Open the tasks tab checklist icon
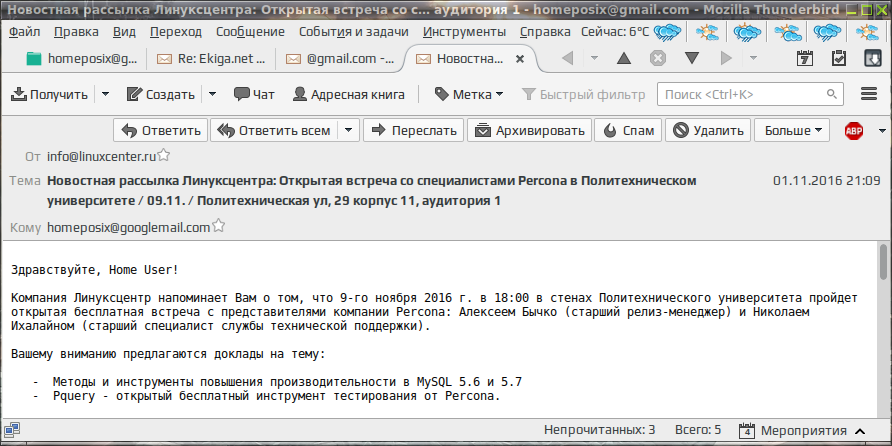The width and height of the screenshot is (892, 446). (x=839, y=58)
